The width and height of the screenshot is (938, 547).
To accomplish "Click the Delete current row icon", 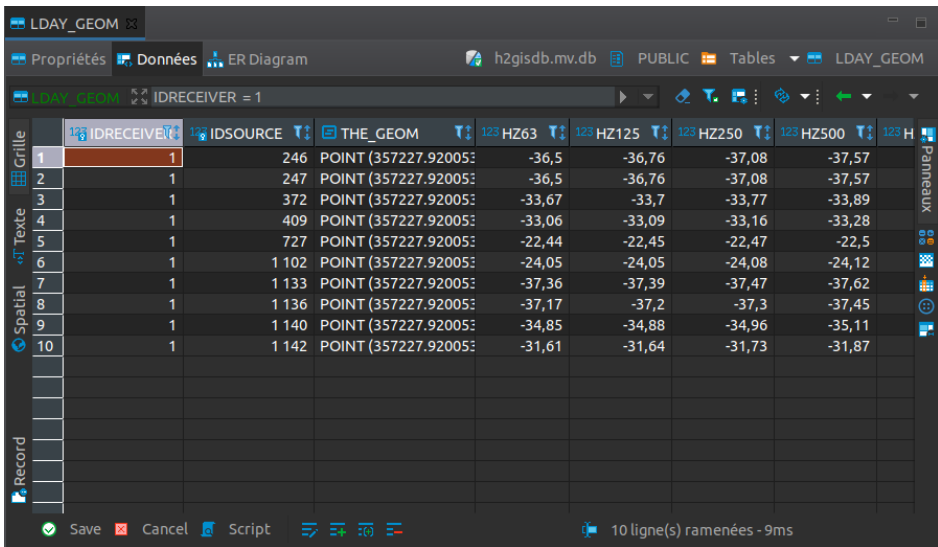I will point(394,530).
